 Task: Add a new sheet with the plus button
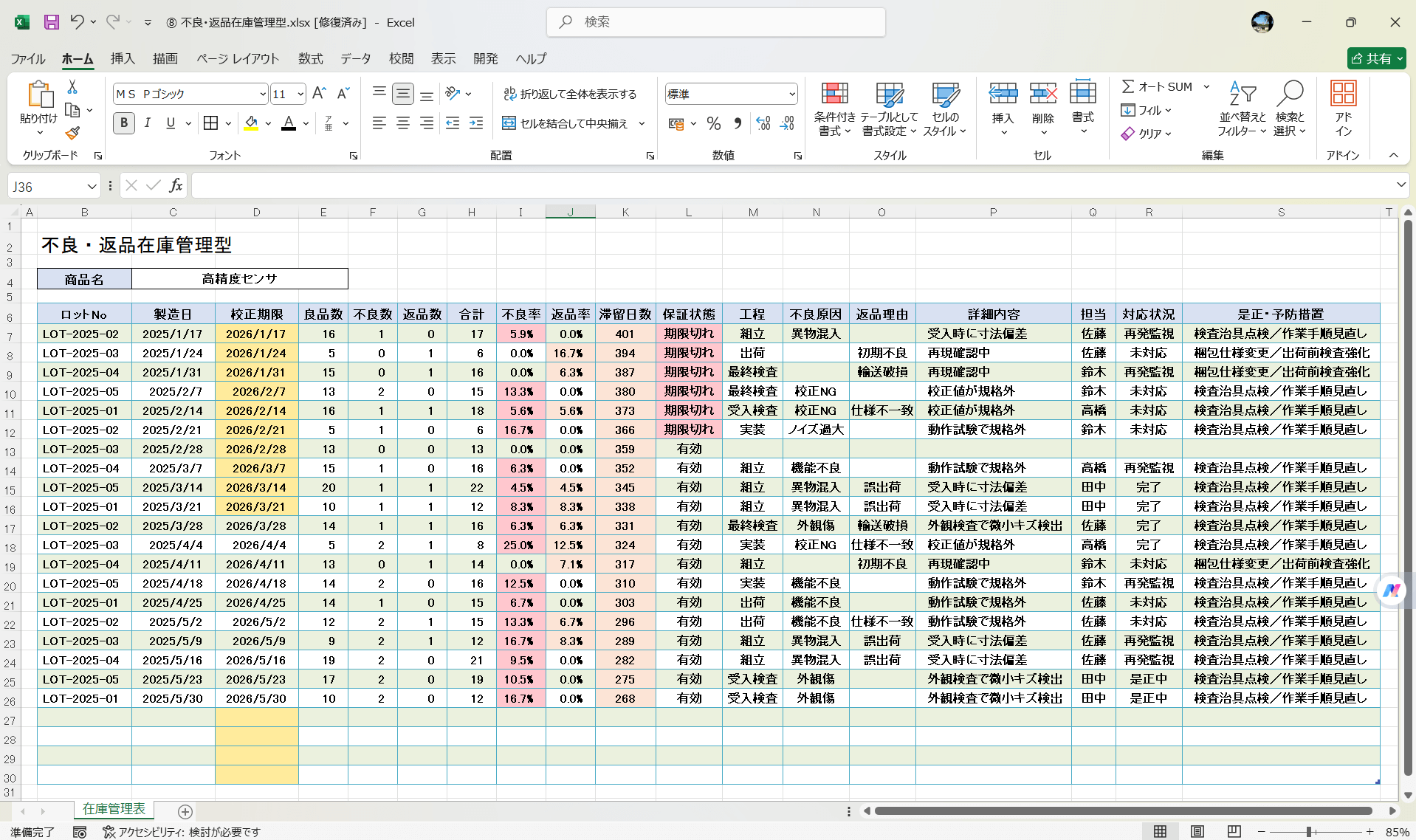(185, 812)
